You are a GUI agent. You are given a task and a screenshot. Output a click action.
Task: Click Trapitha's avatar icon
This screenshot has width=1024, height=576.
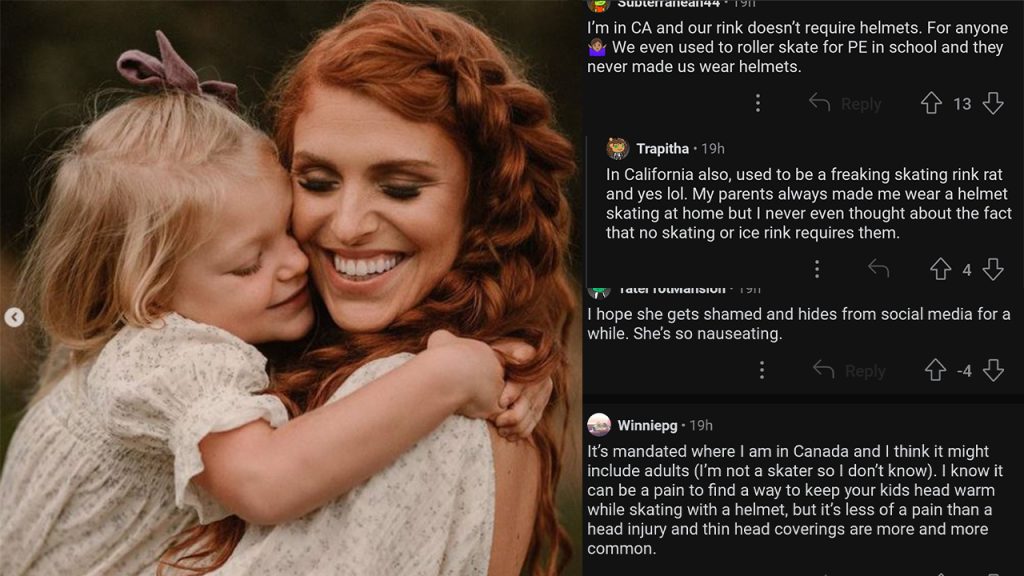click(x=617, y=149)
